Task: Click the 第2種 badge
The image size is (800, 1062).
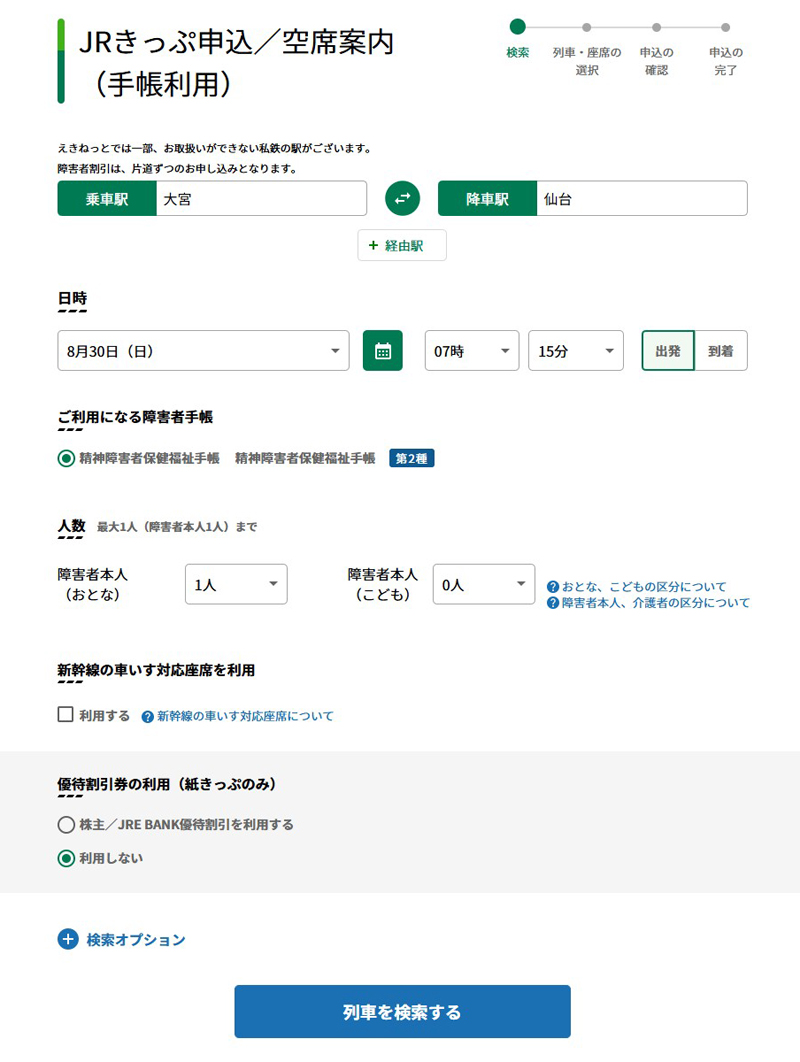Action: point(411,459)
